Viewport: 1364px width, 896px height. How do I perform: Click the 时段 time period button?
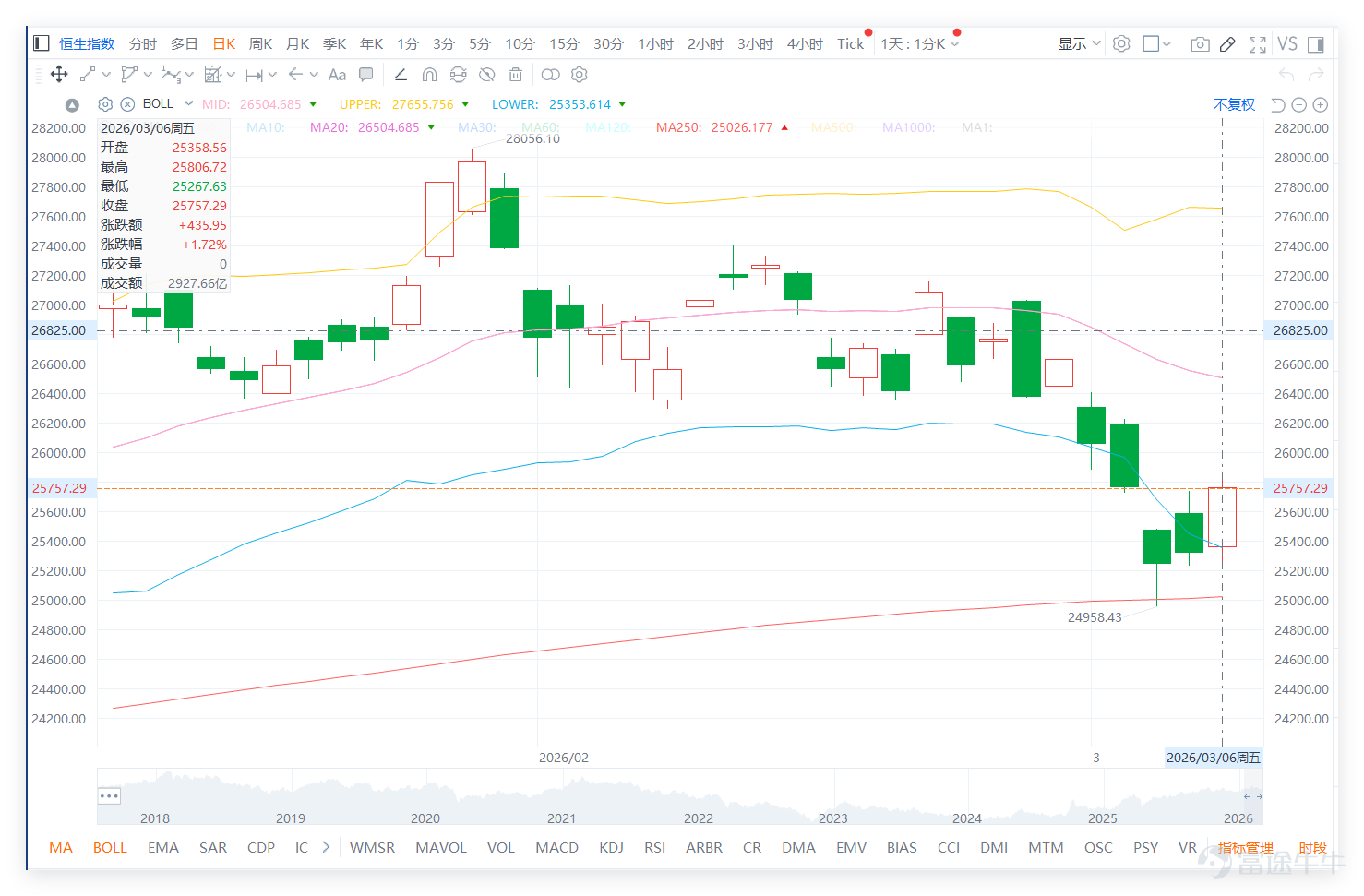tap(1312, 847)
